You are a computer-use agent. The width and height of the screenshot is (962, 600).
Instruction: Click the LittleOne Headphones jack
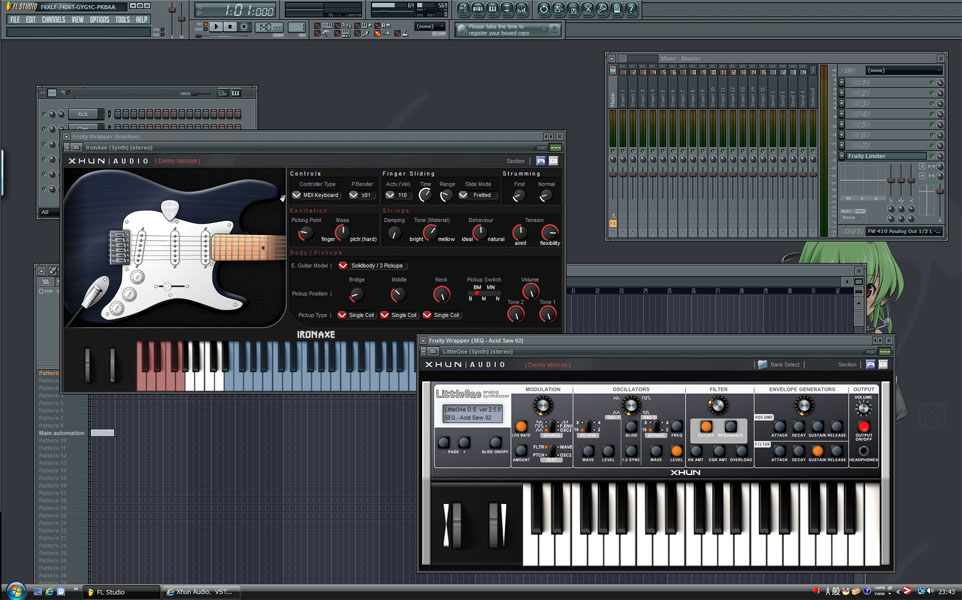point(864,451)
